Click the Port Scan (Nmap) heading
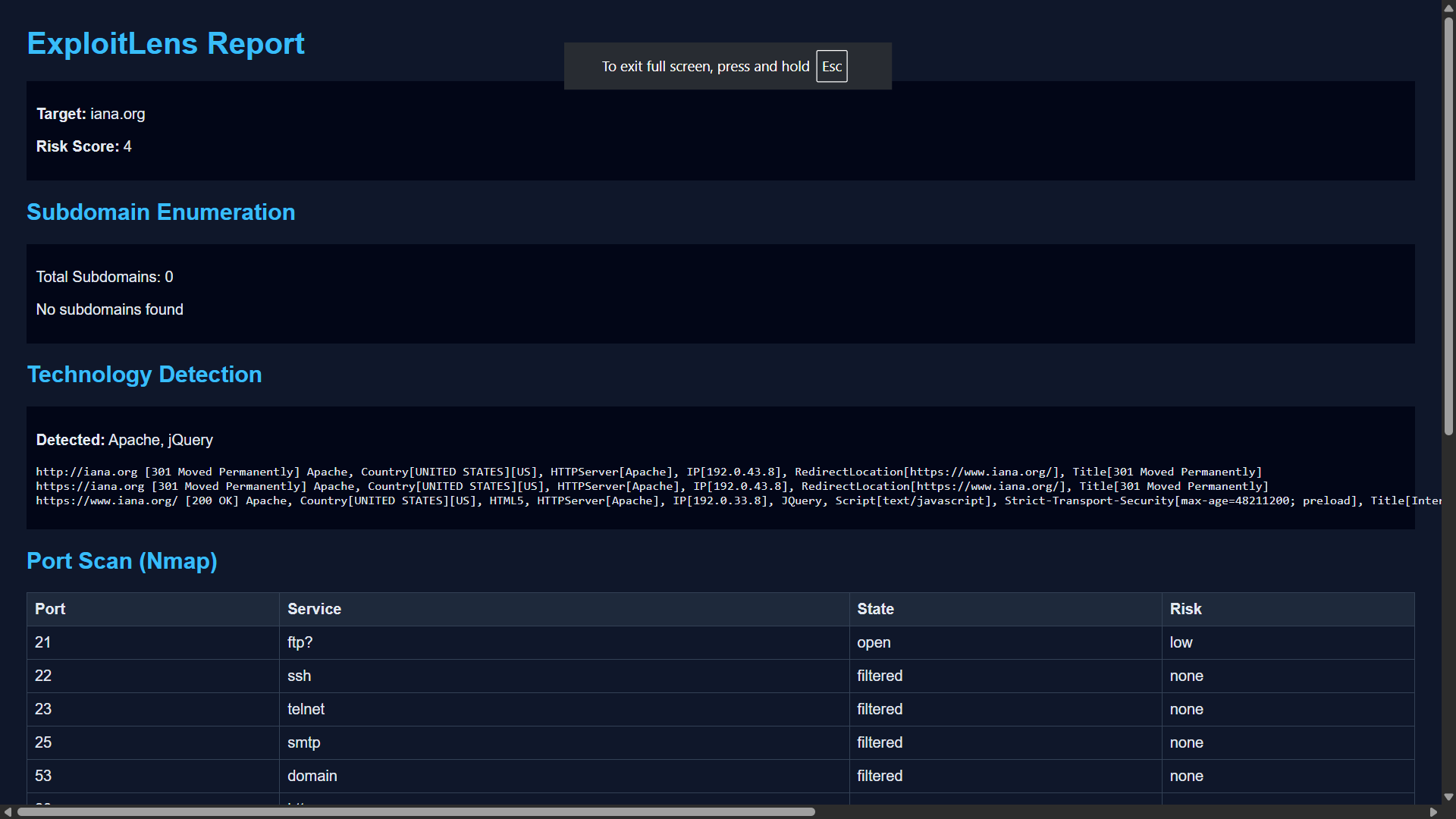This screenshot has height=819, width=1456. [122, 561]
